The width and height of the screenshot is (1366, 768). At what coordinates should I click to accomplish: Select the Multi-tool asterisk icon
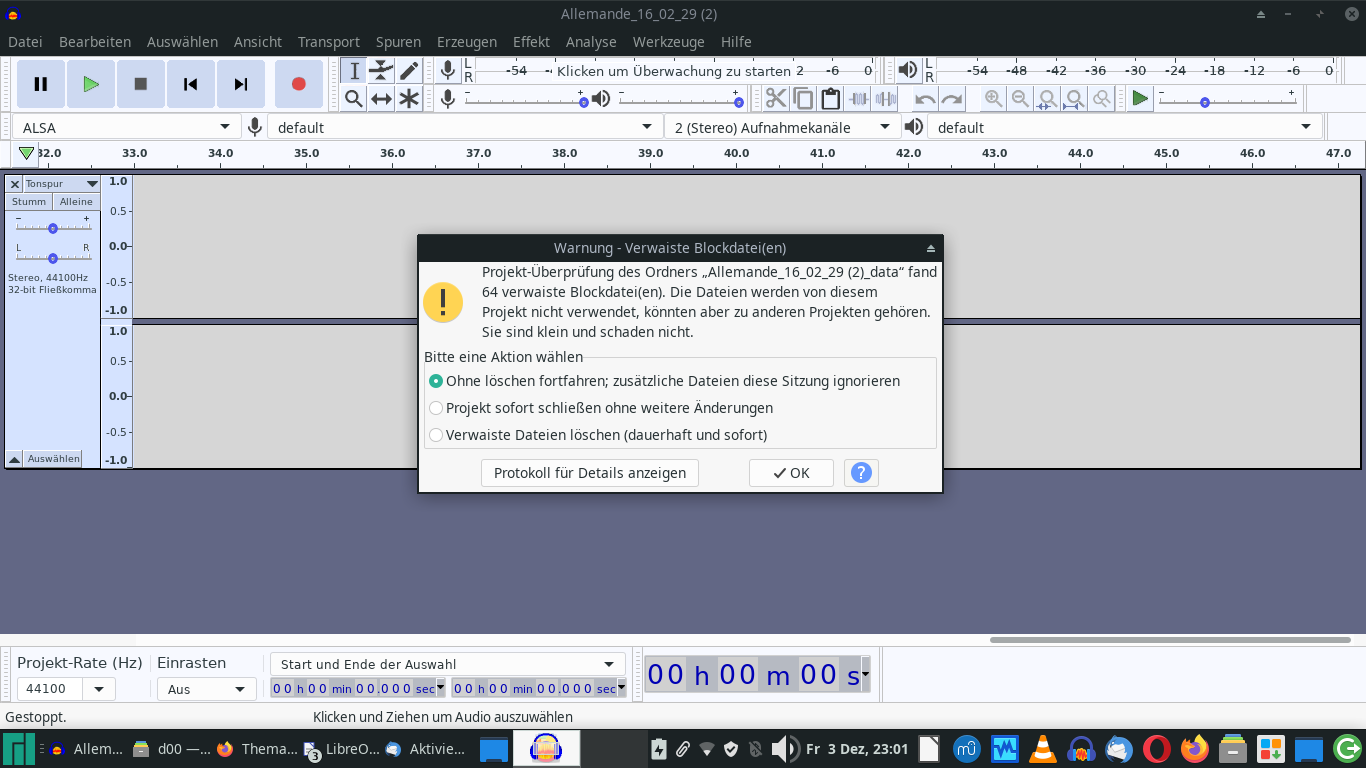click(x=409, y=98)
